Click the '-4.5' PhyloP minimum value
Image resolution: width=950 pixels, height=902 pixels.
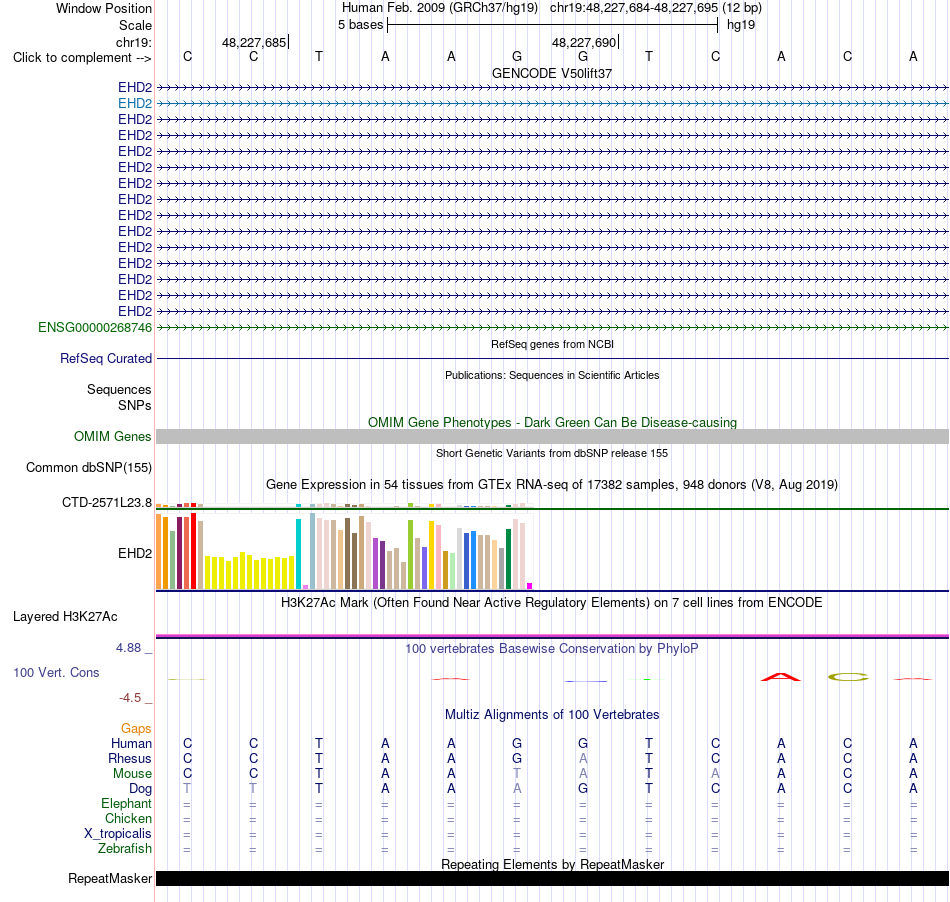(130, 698)
